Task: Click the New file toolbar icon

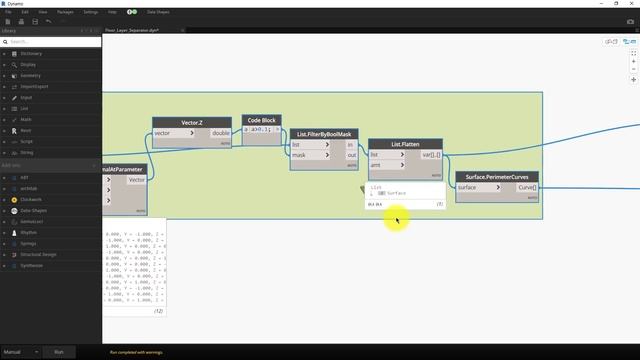Action: point(8,22)
